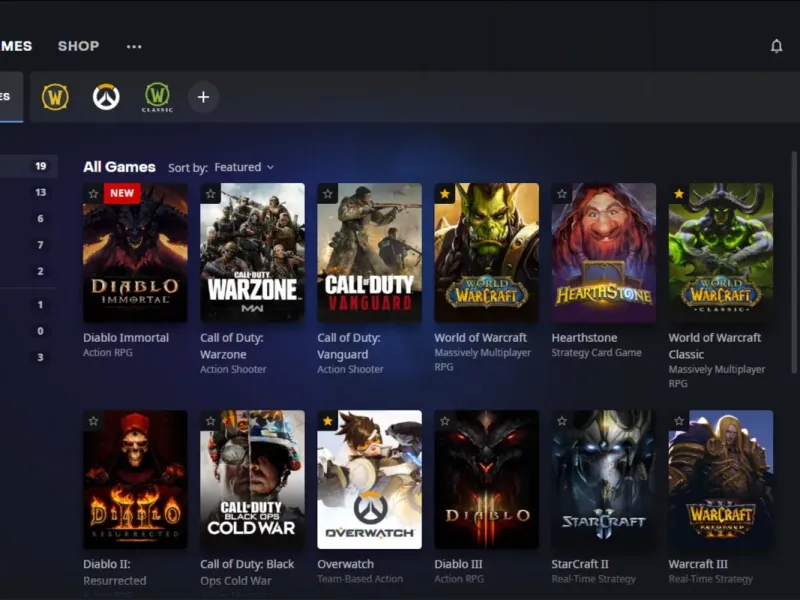Switch to the SHOP tab

[79, 46]
